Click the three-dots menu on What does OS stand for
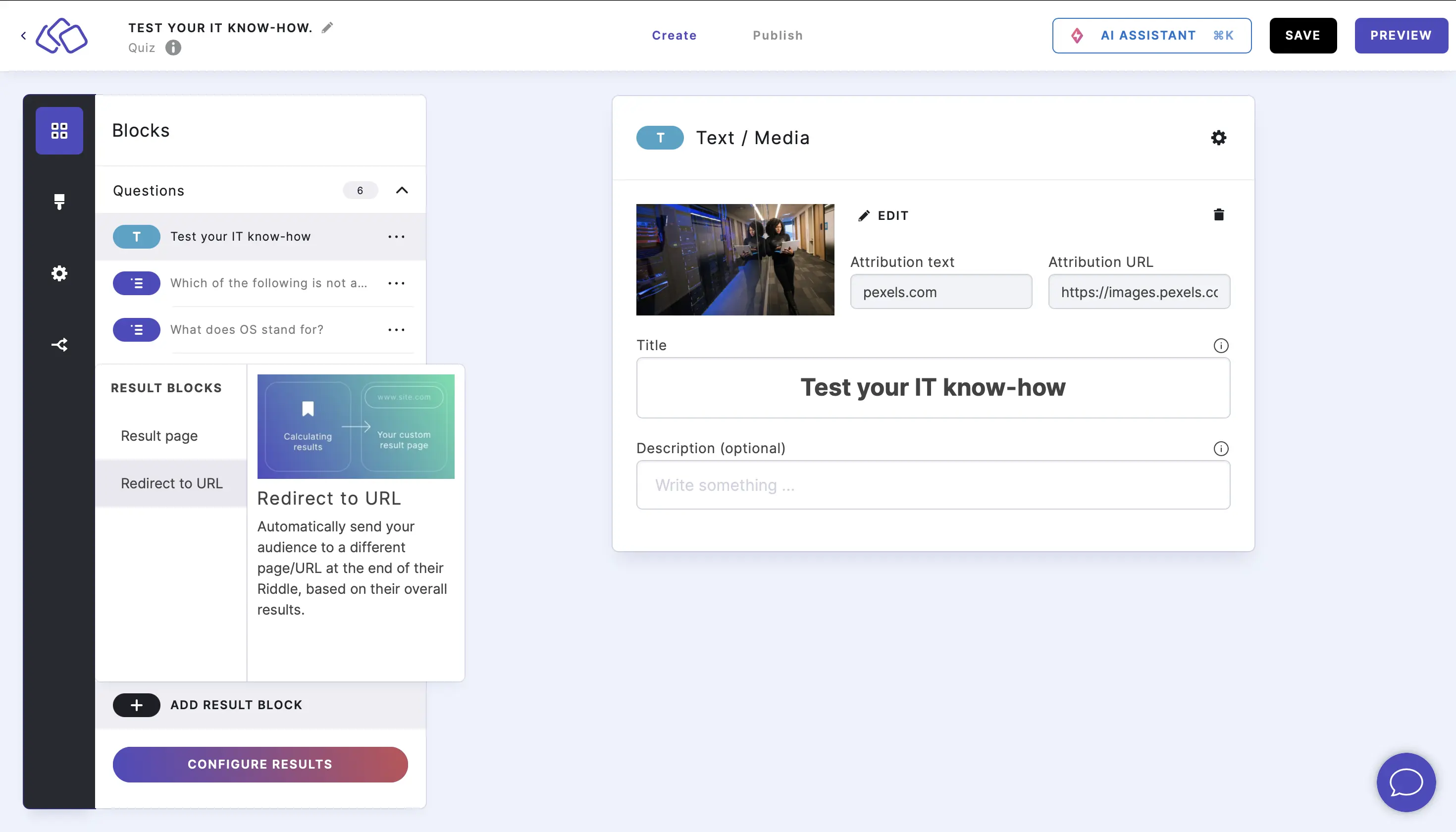Image resolution: width=1456 pixels, height=832 pixels. (397, 329)
